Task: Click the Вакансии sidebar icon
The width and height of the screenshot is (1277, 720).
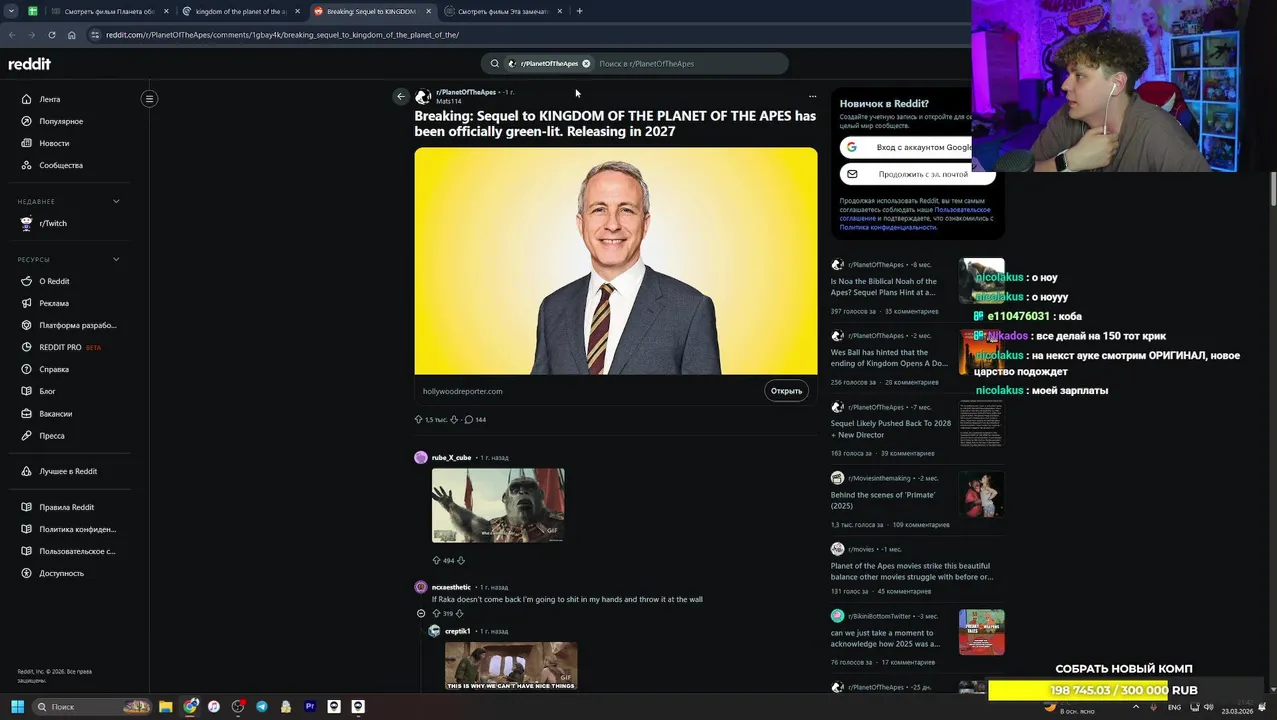Action: 27,413
